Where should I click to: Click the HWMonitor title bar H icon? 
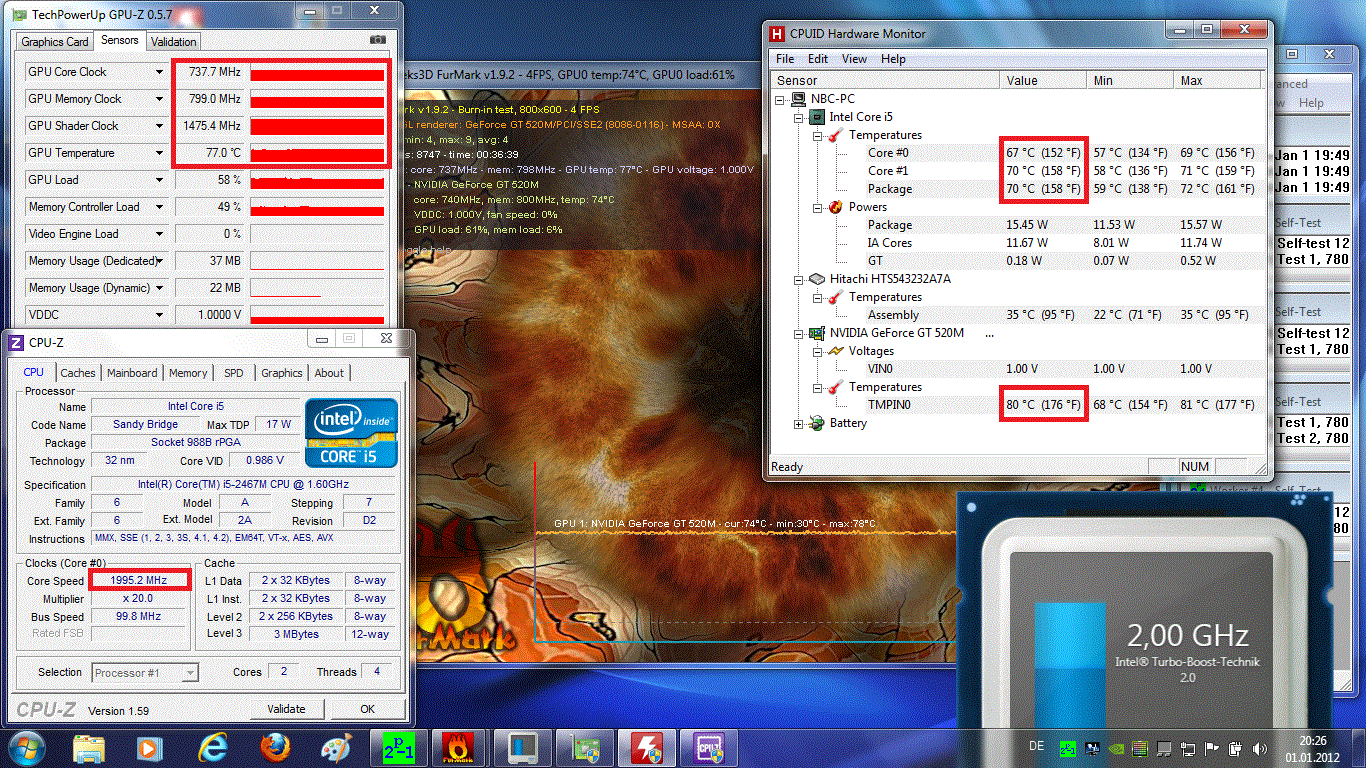[x=778, y=33]
